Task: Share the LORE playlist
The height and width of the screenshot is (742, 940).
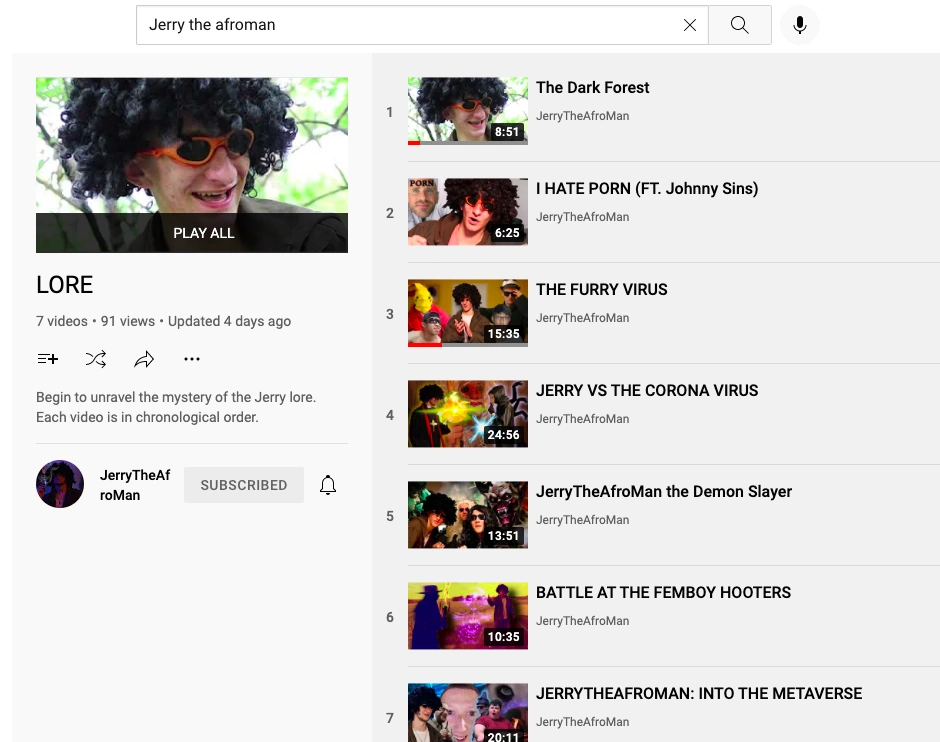Action: [144, 359]
